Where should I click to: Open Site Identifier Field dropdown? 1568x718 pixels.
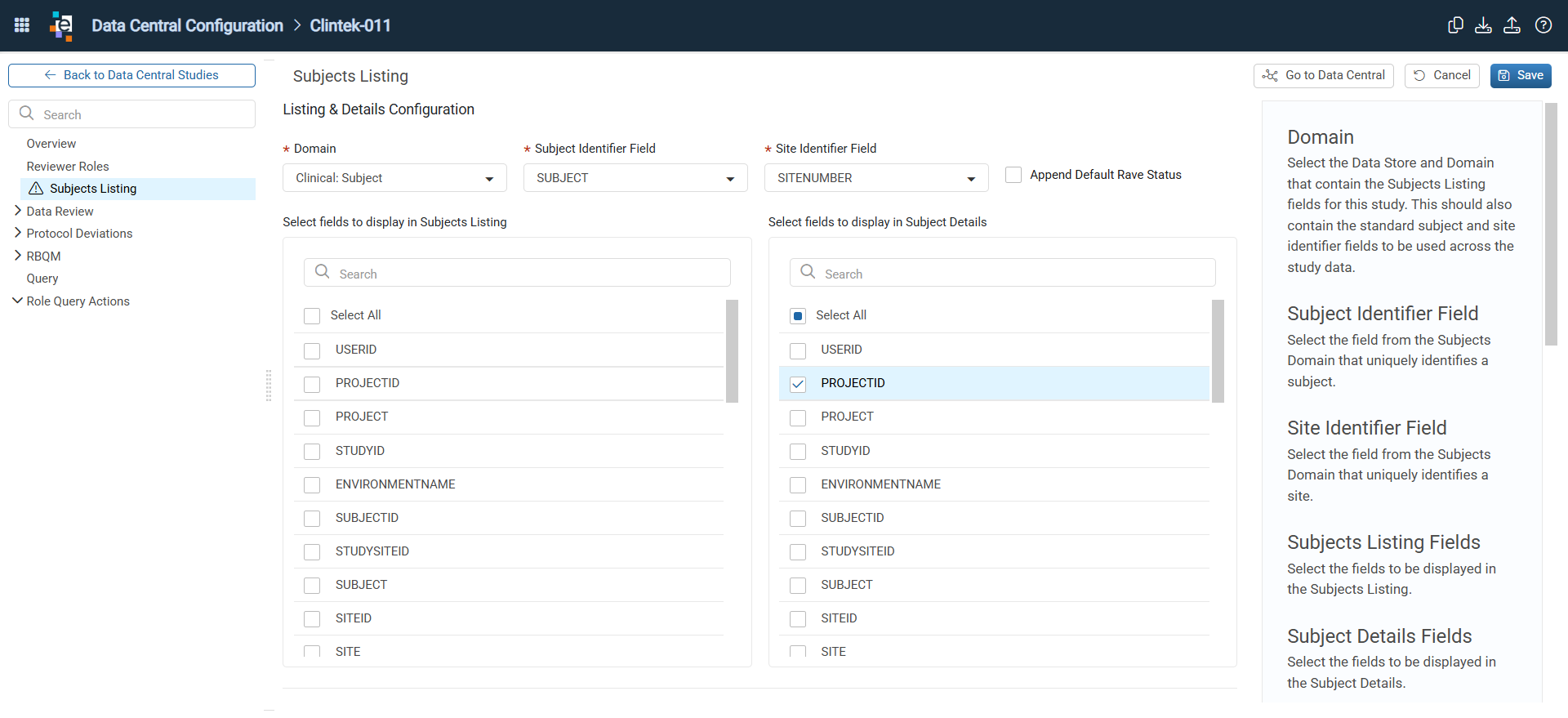(x=876, y=178)
